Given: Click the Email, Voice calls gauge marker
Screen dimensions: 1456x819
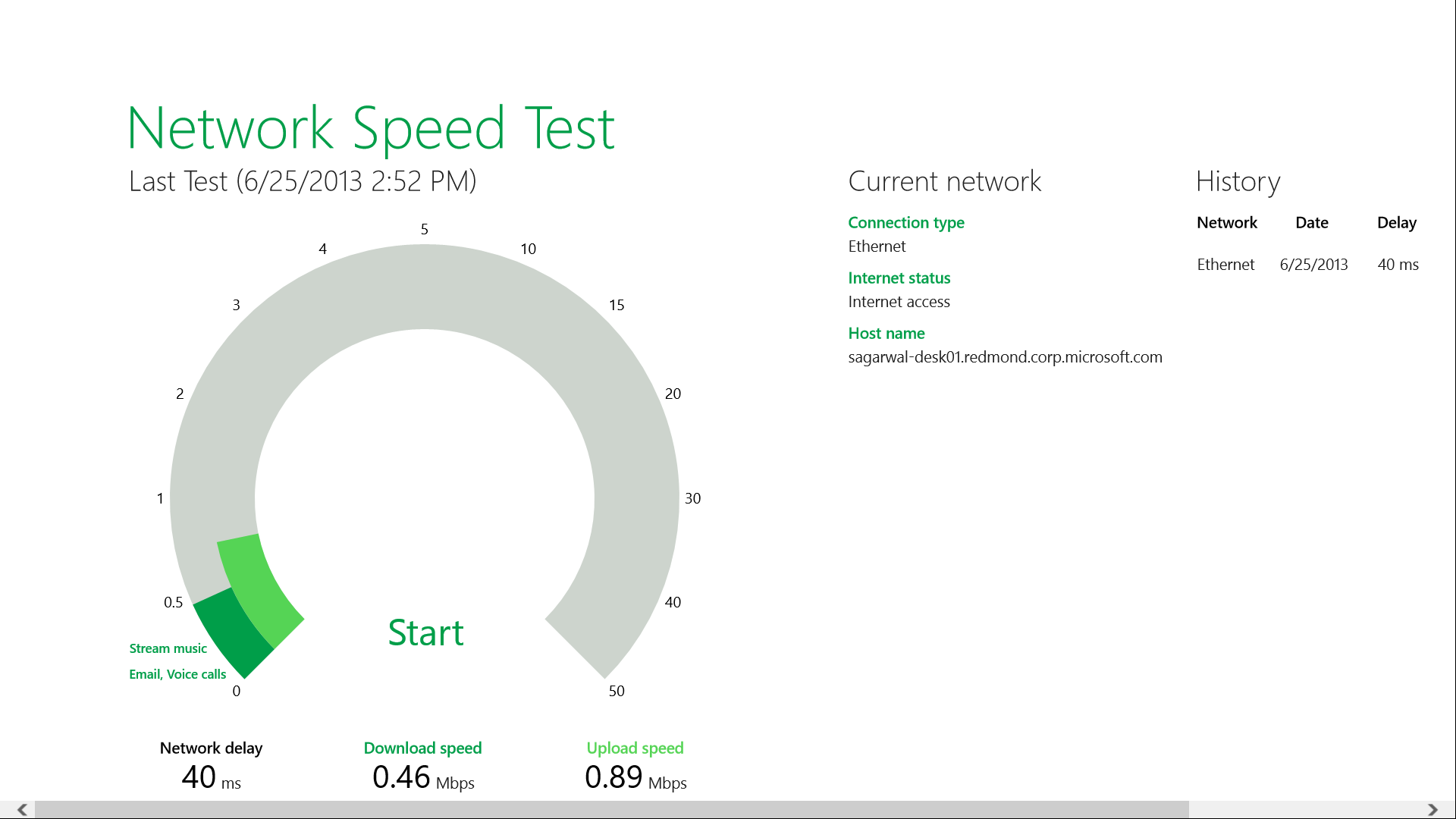Looking at the screenshot, I should [177, 673].
